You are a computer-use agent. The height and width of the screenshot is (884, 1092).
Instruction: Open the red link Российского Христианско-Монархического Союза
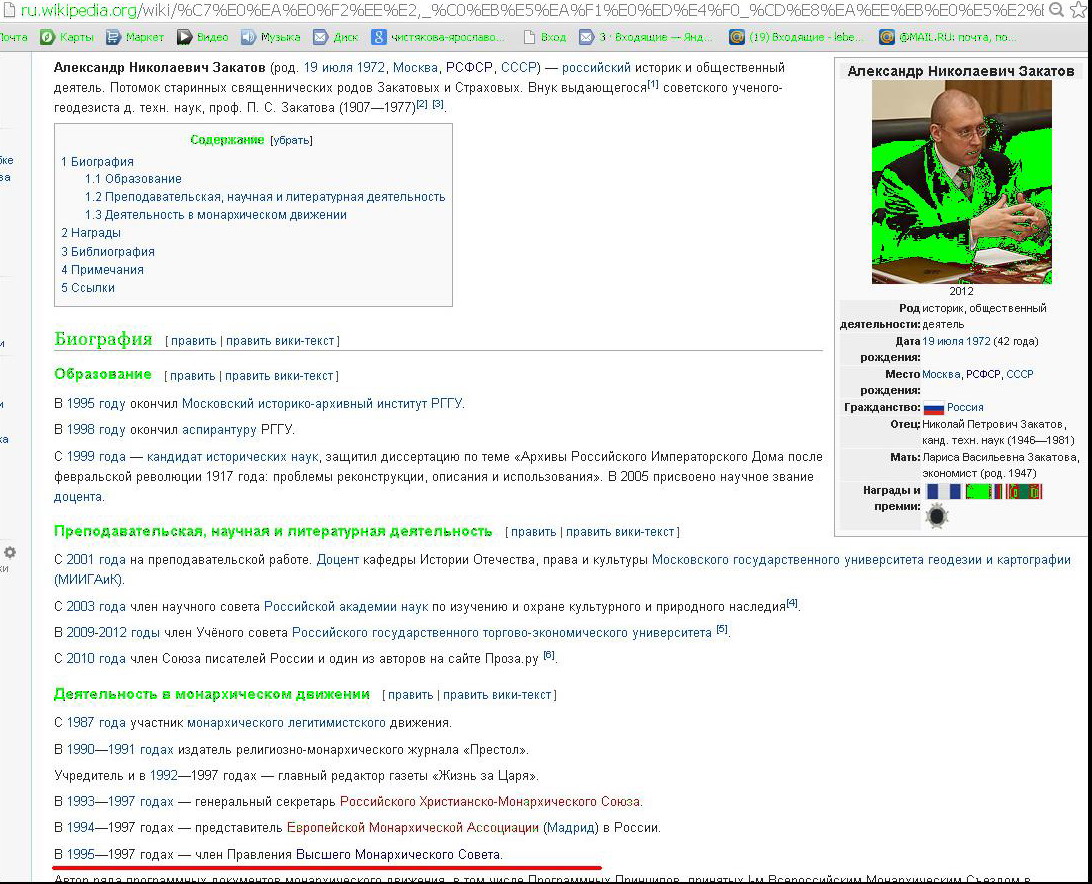[x=490, y=802]
